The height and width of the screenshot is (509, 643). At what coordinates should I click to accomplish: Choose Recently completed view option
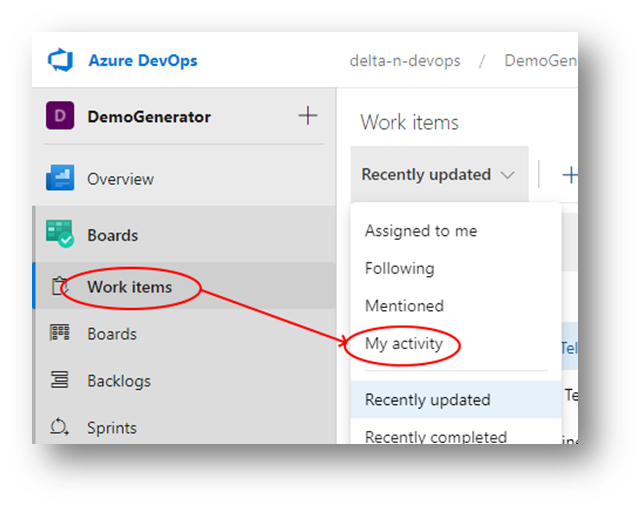[436, 437]
